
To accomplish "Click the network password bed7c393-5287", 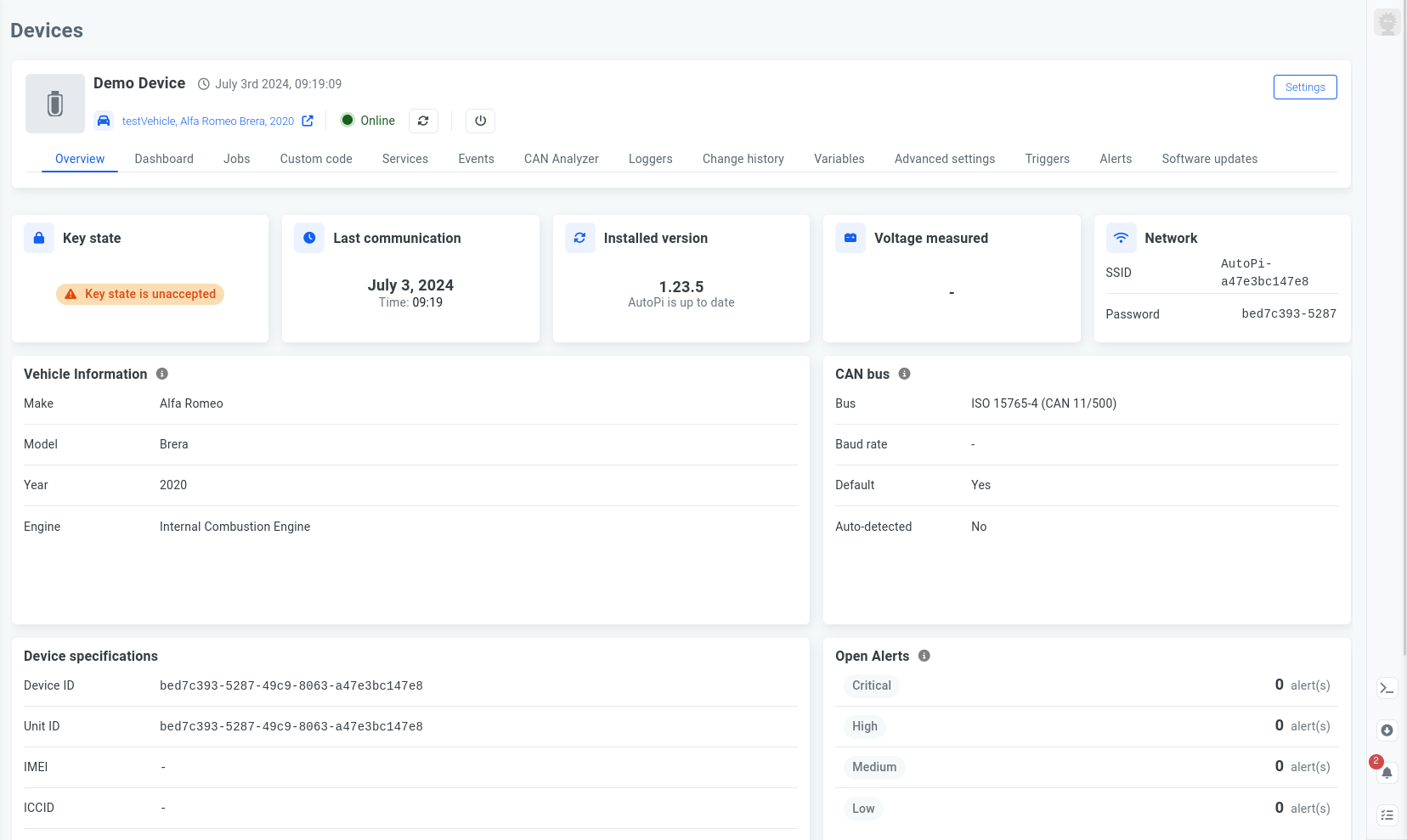I will point(1289,313).
